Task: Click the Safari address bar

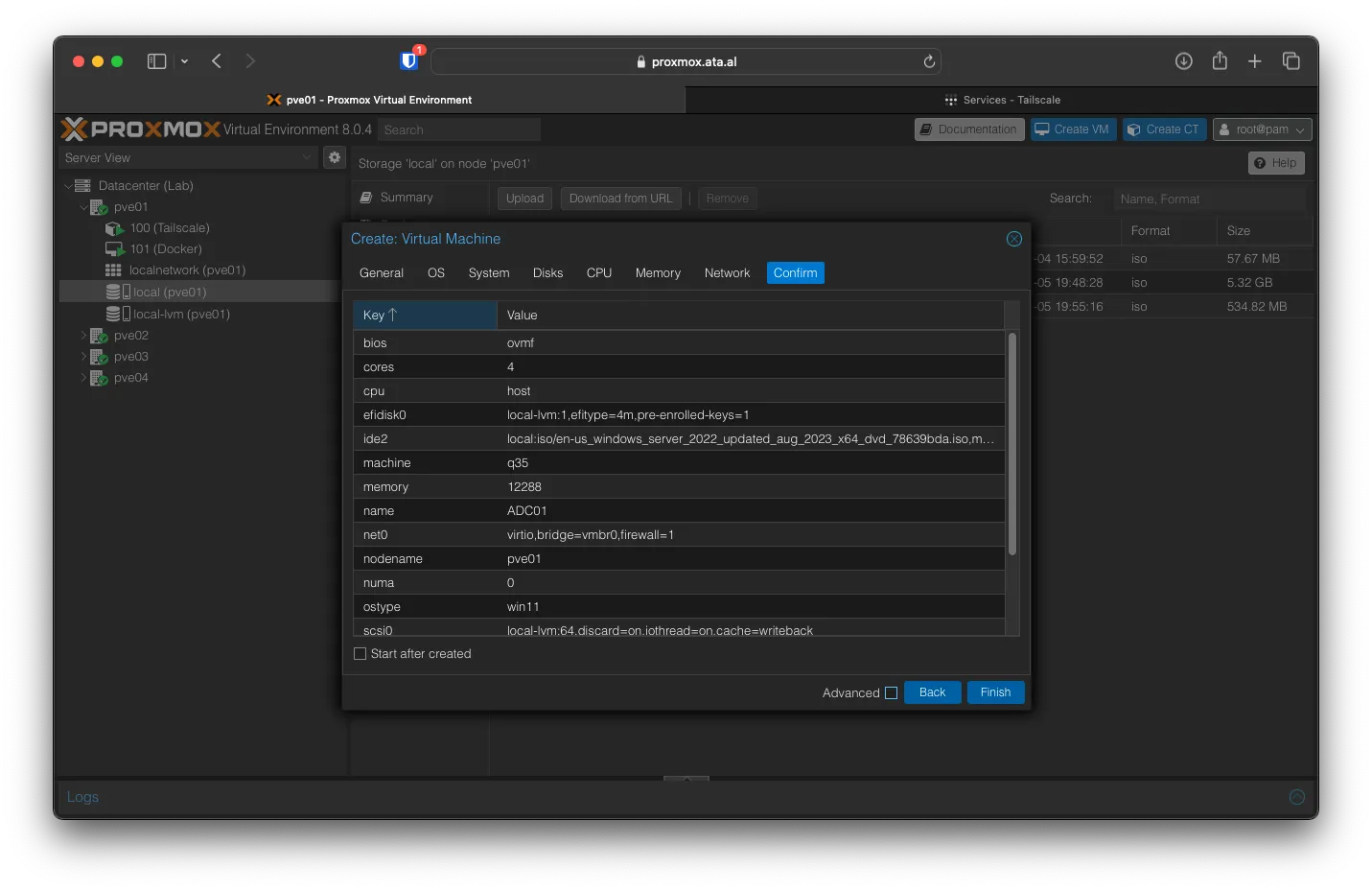Action: 686,61
